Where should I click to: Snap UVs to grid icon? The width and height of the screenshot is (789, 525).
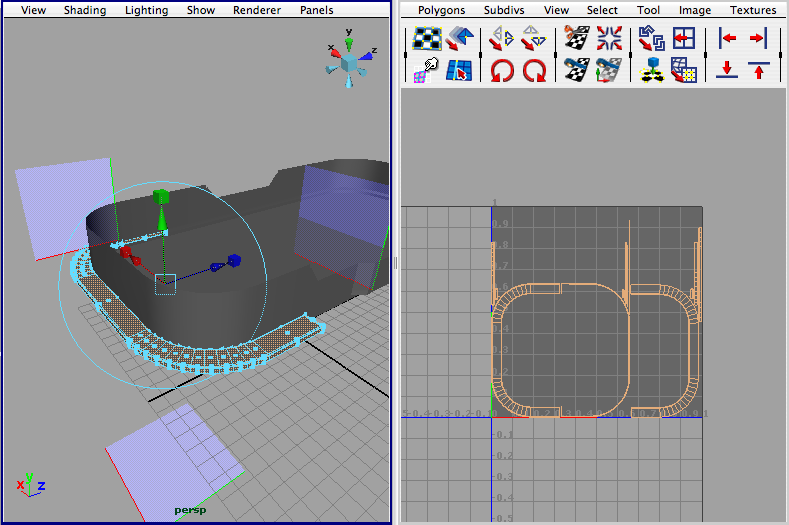684,38
